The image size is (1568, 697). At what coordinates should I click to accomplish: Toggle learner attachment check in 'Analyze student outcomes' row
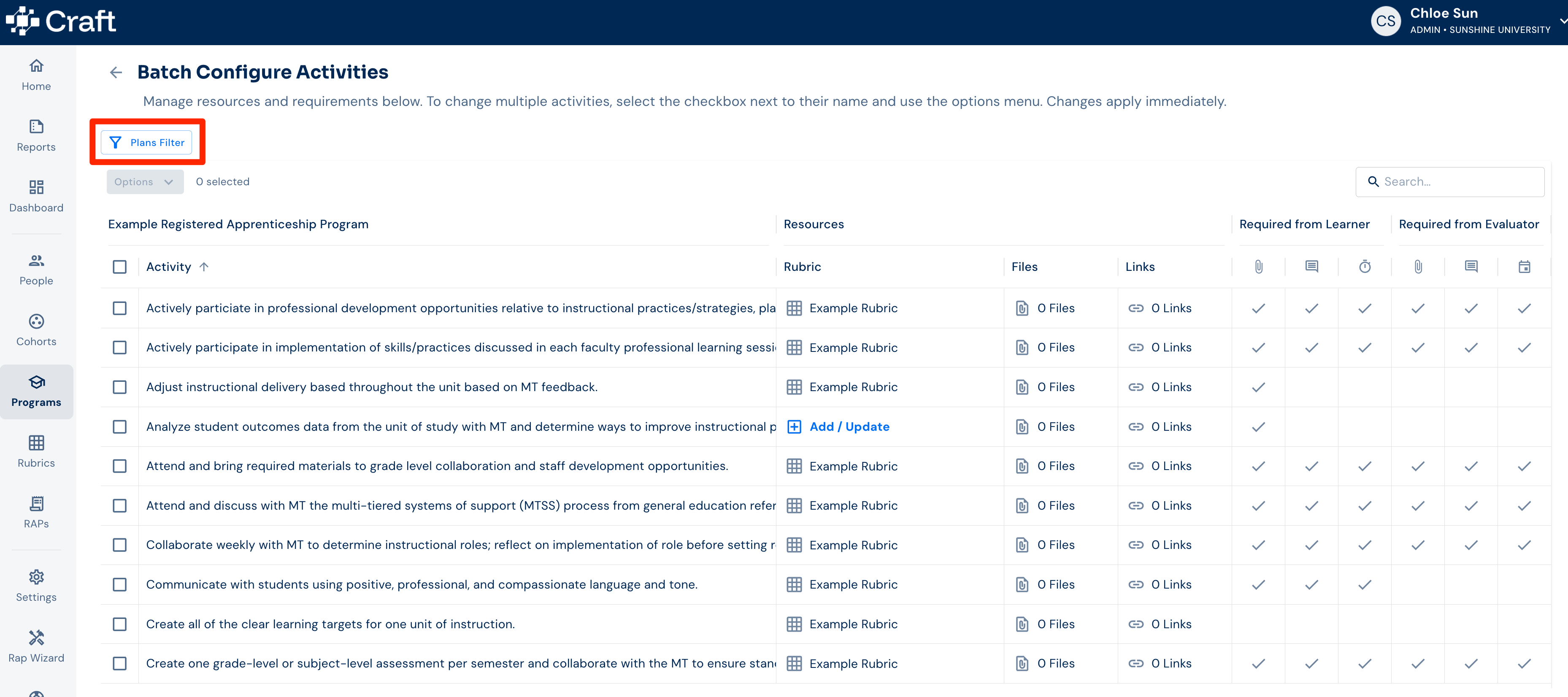(1258, 427)
